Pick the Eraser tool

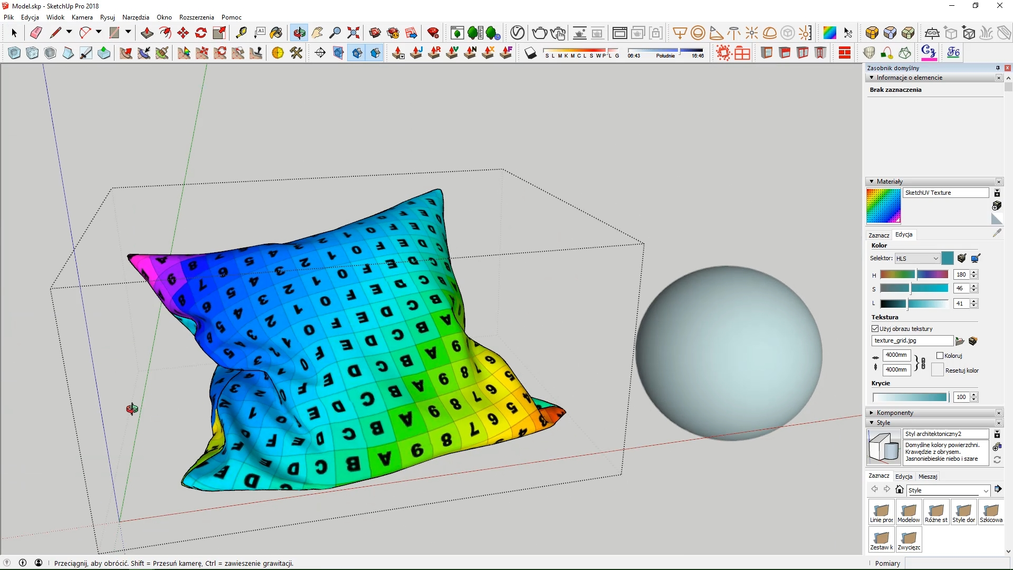[36, 32]
